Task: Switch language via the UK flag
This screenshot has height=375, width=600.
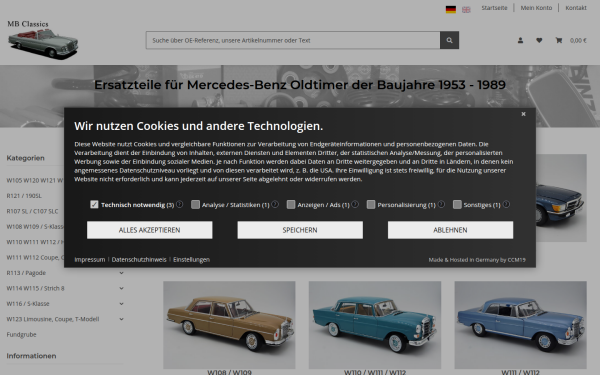Action: coord(466,10)
